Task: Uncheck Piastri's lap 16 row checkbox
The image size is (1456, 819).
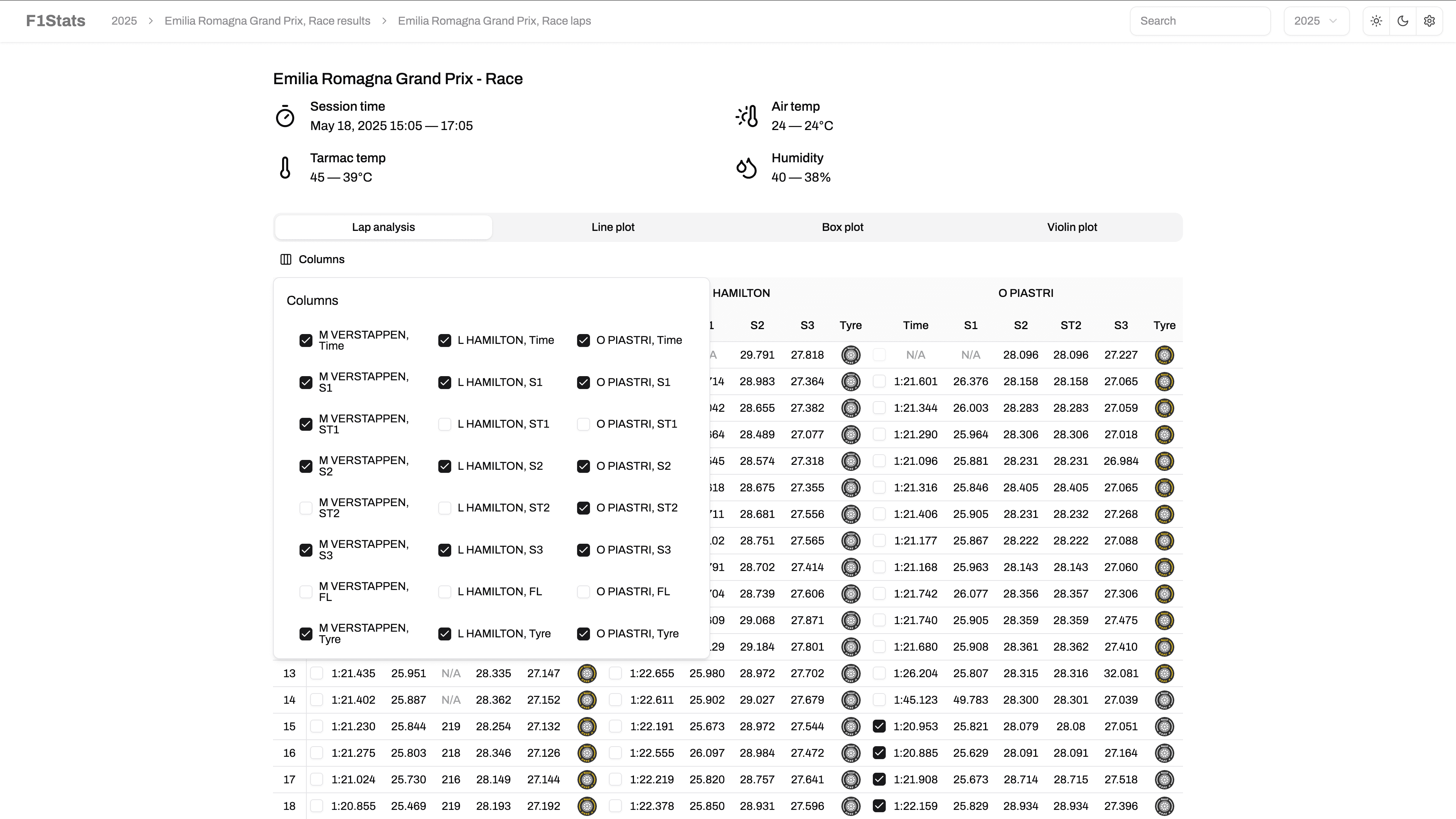Action: (x=880, y=753)
